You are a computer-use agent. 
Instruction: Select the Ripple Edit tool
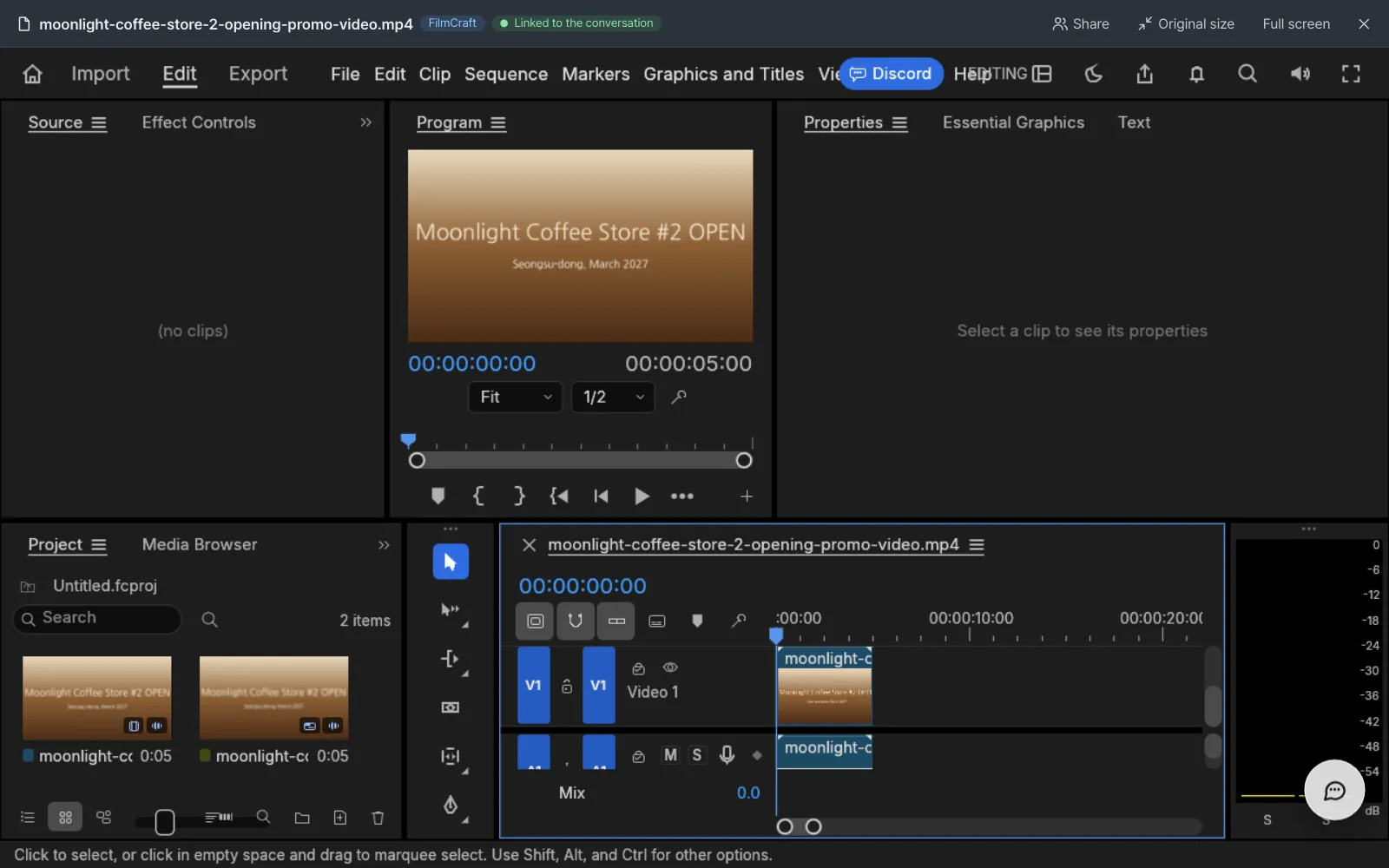coord(451,659)
